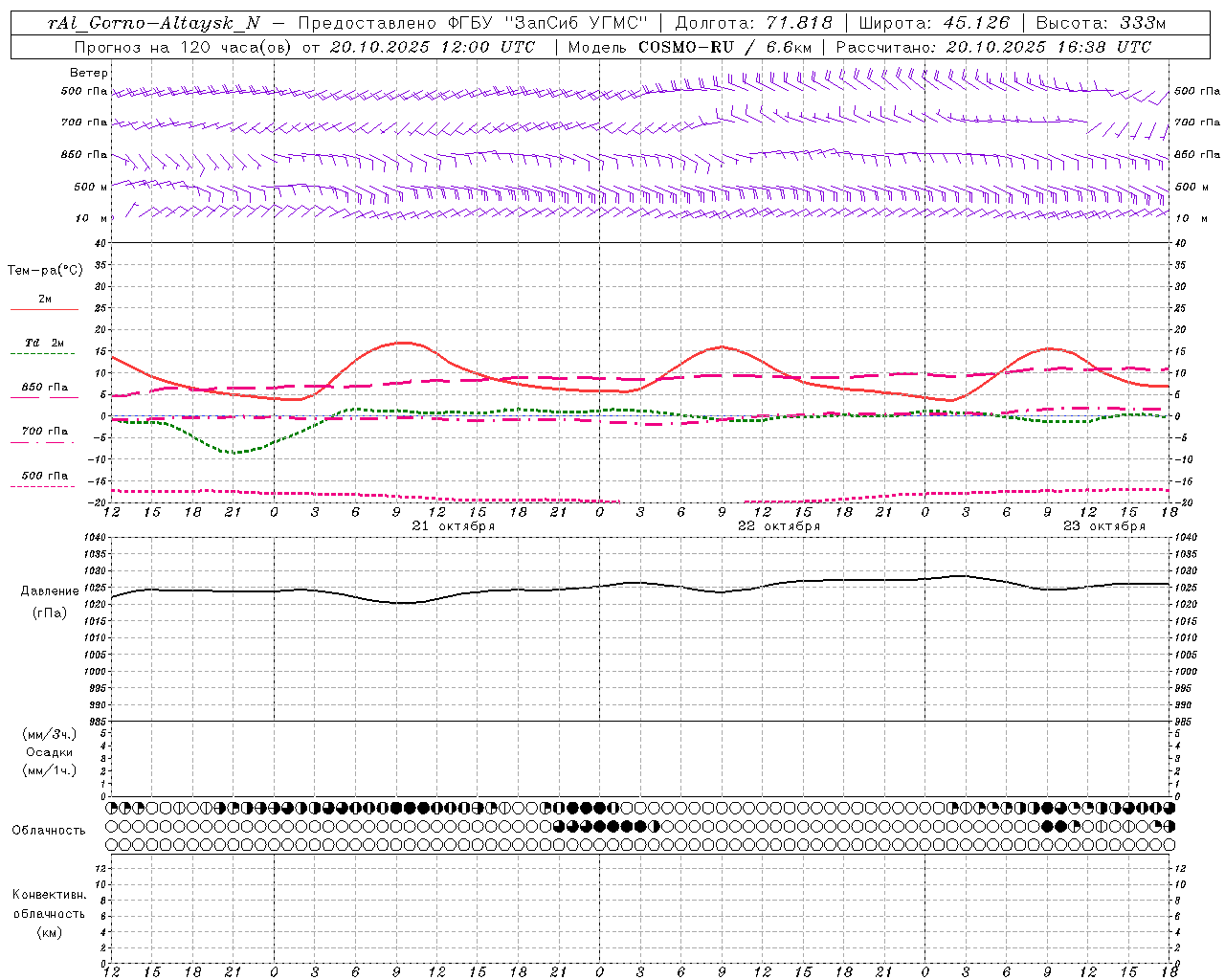Click the 22 октября date label
This screenshot has width=1225, height=980.
[778, 526]
